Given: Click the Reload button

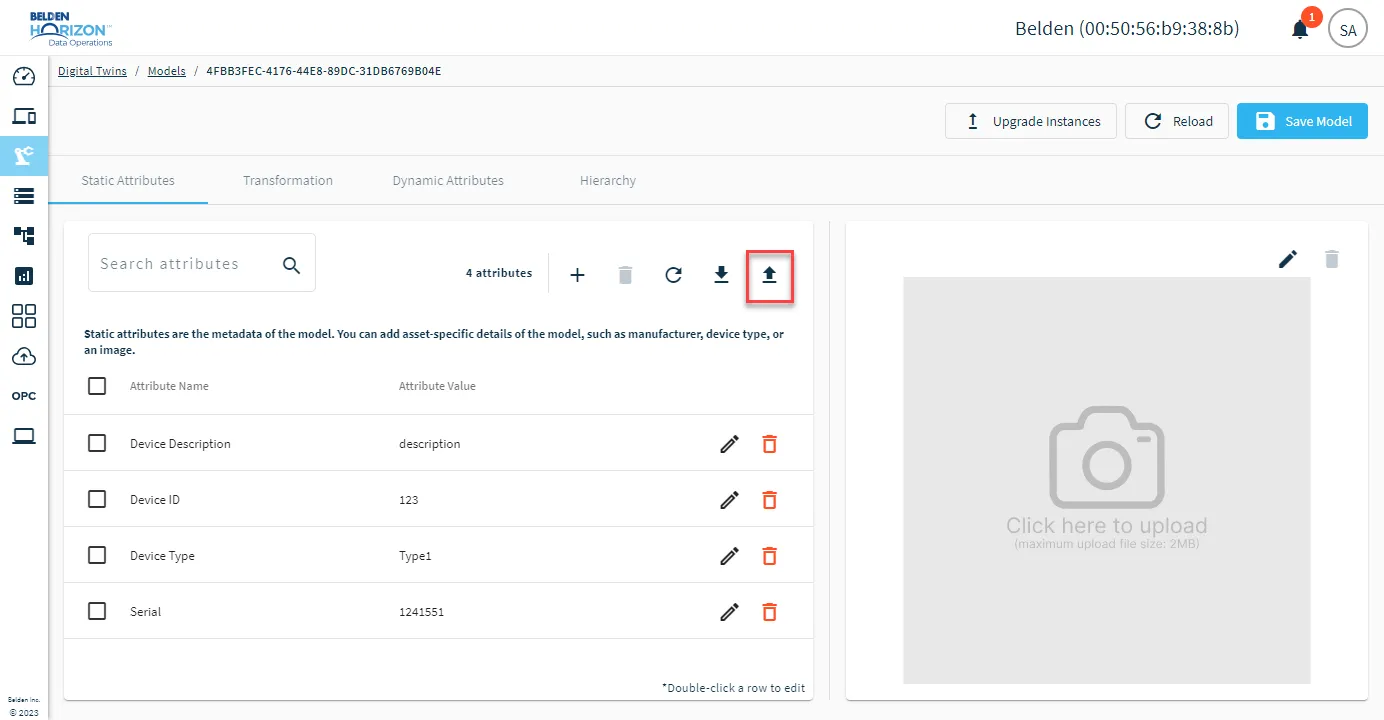Looking at the screenshot, I should (x=1177, y=121).
